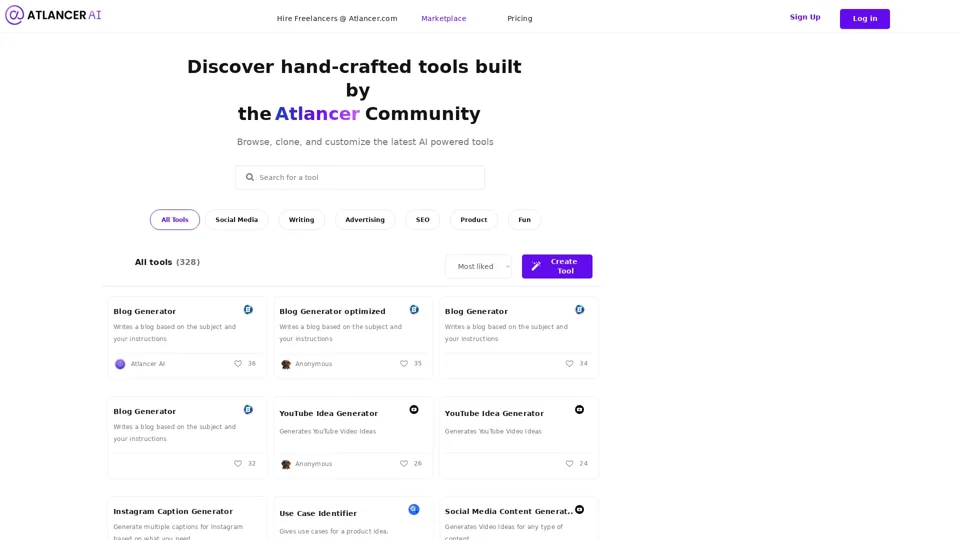Filter tools by Social Media

coord(236,220)
